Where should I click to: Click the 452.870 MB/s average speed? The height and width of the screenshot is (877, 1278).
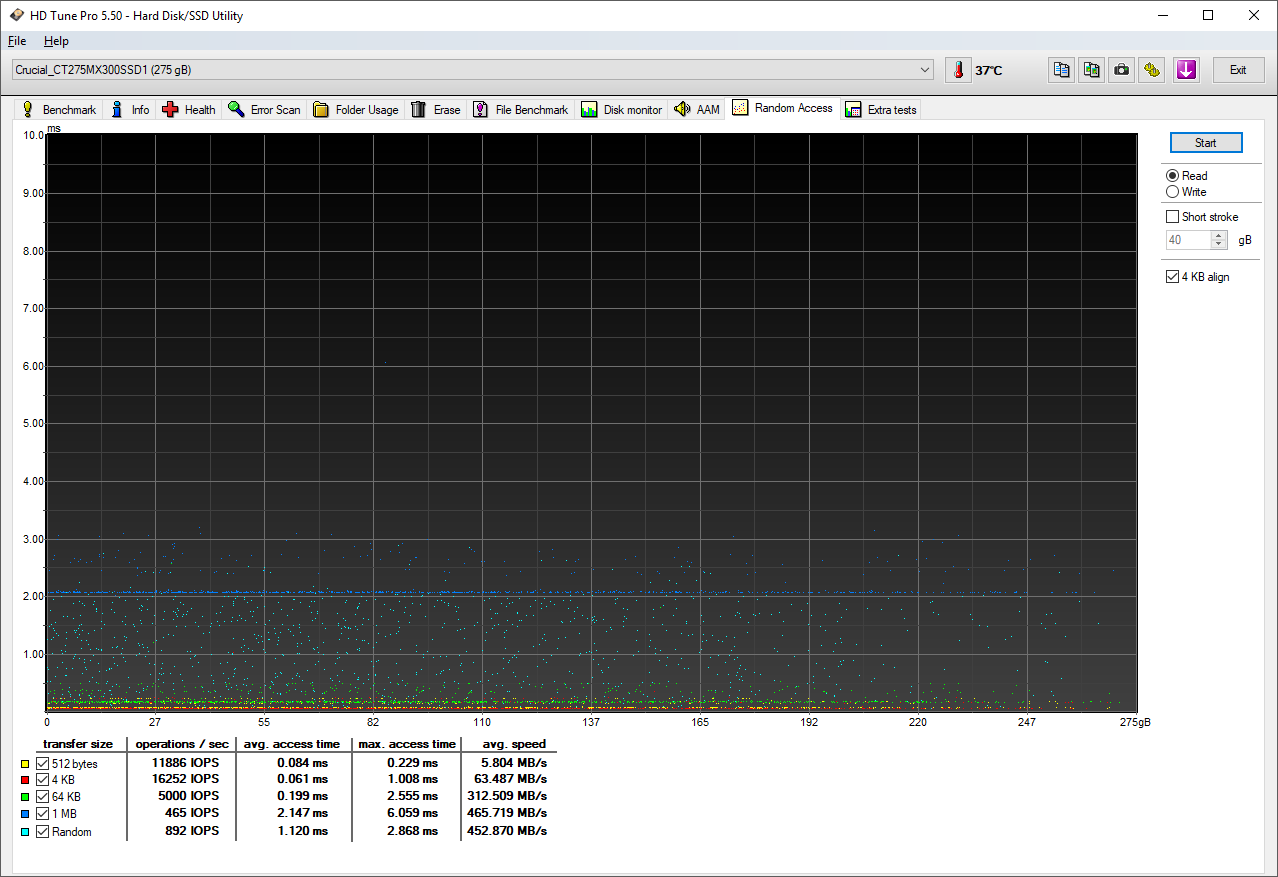(x=509, y=831)
